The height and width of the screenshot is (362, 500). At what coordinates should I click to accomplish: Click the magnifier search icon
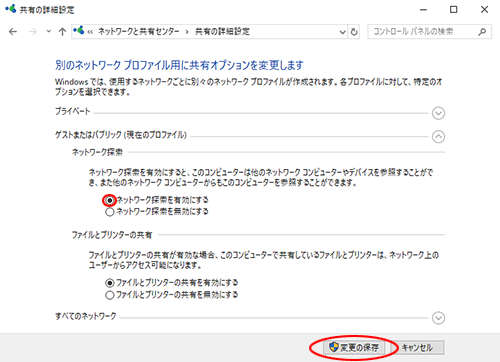pos(482,32)
